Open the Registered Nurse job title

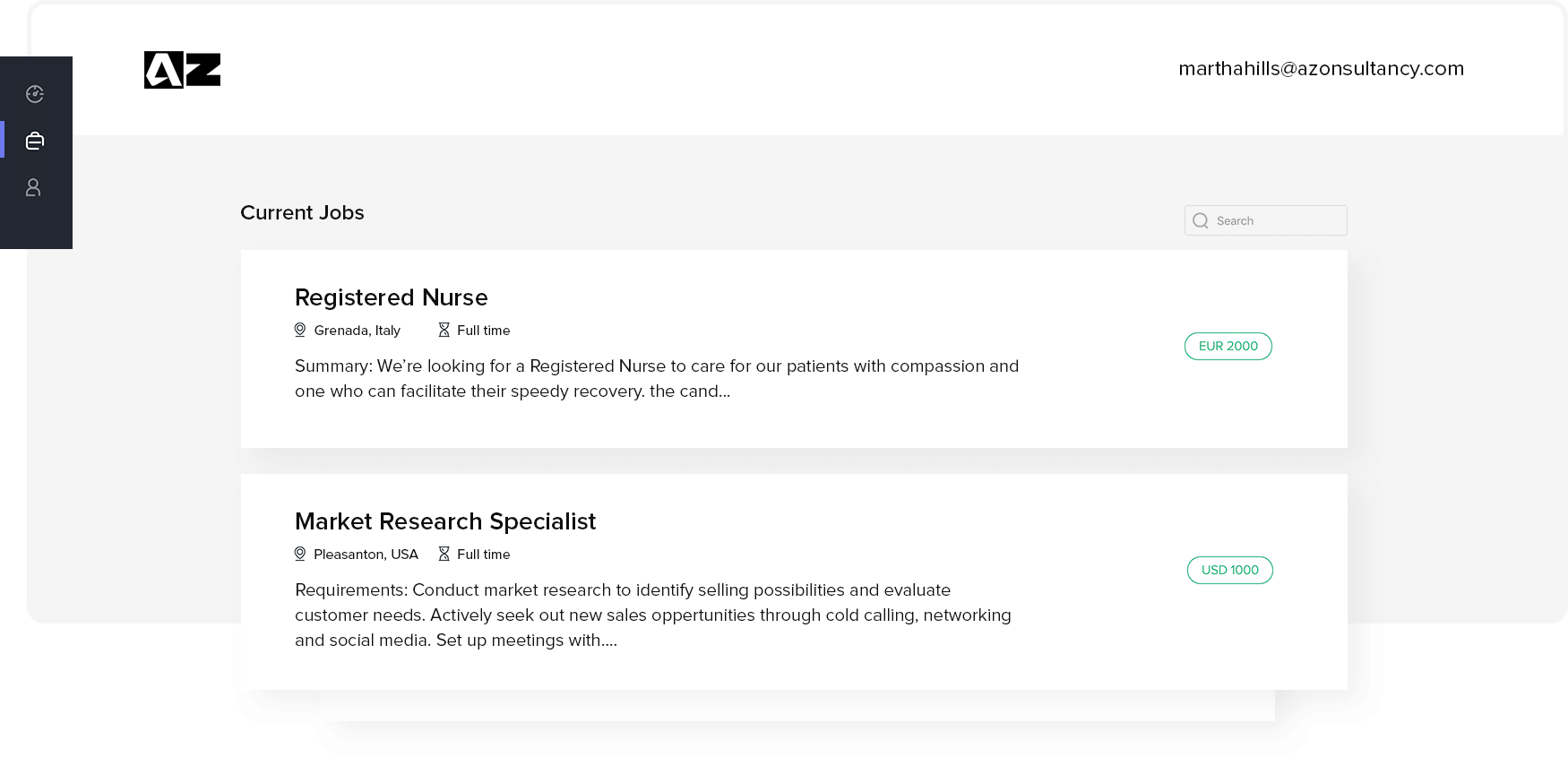click(x=392, y=297)
